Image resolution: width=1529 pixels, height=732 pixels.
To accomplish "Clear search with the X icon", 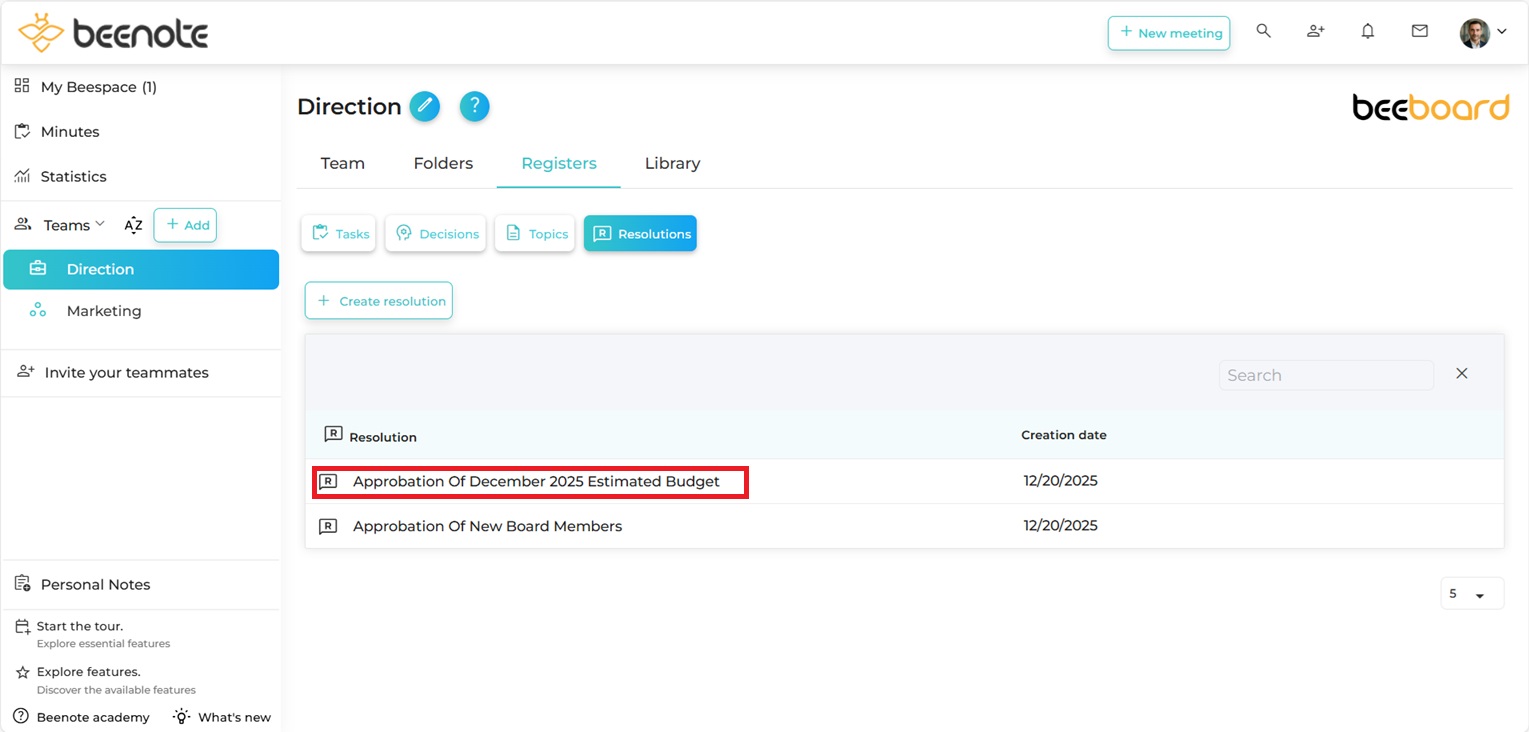I will click(x=1461, y=374).
